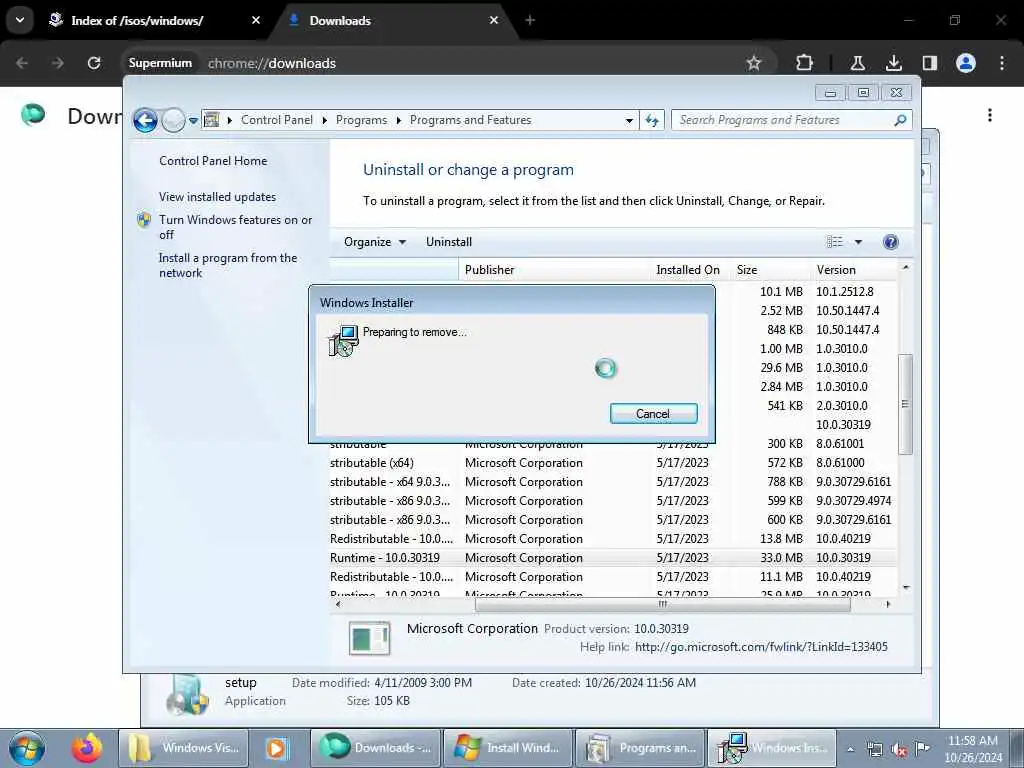Image resolution: width=1024 pixels, height=768 pixels.
Task: Open Install a program from the network
Action: 227,265
